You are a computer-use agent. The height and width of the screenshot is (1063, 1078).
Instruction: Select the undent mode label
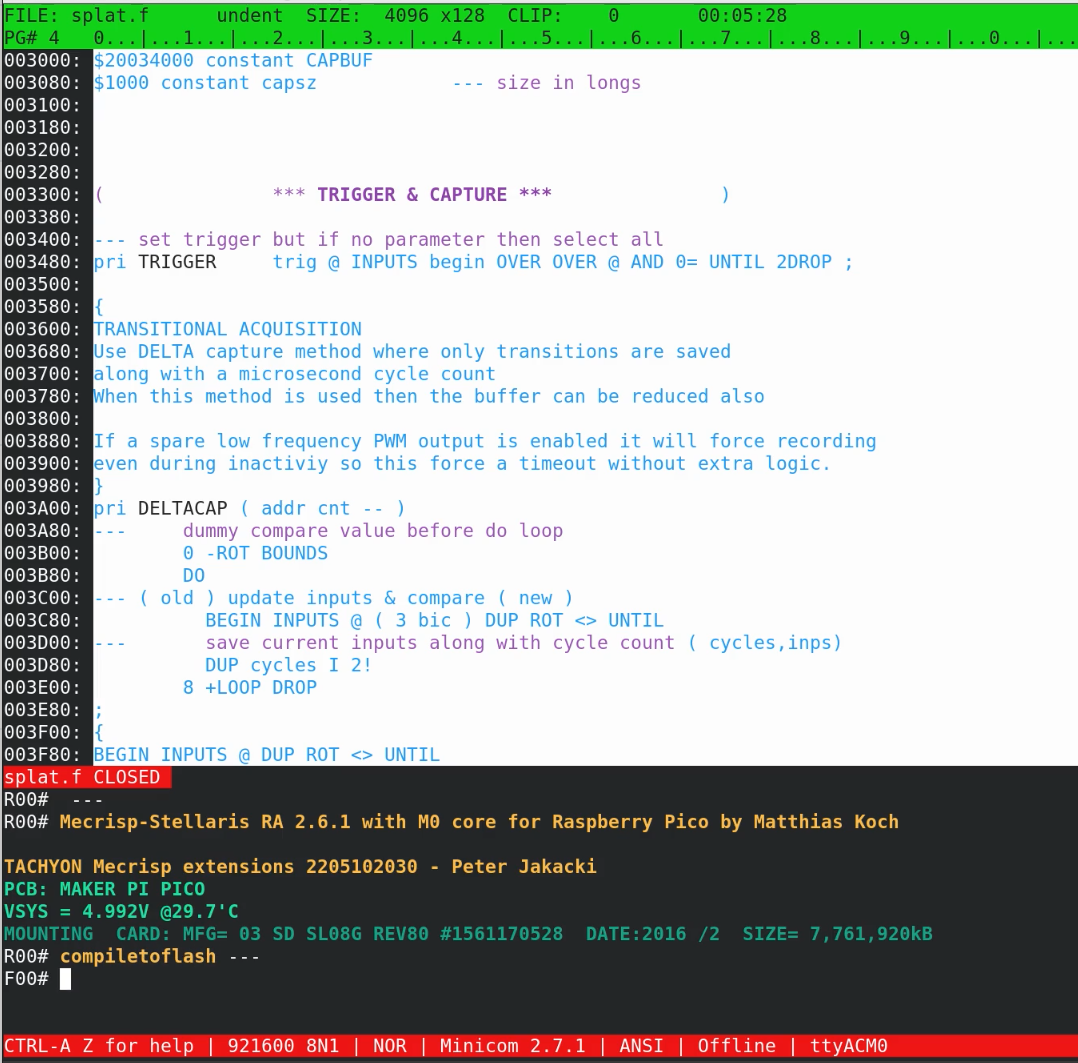tap(246, 15)
